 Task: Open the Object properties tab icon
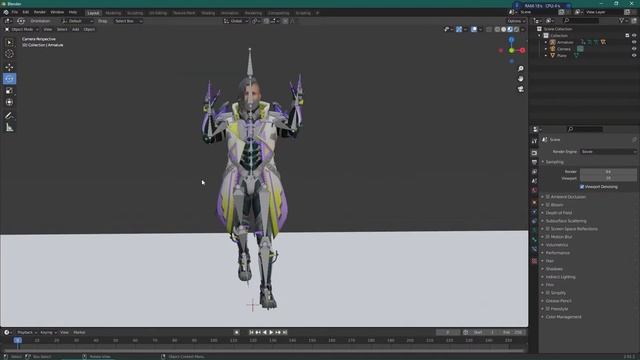(534, 202)
